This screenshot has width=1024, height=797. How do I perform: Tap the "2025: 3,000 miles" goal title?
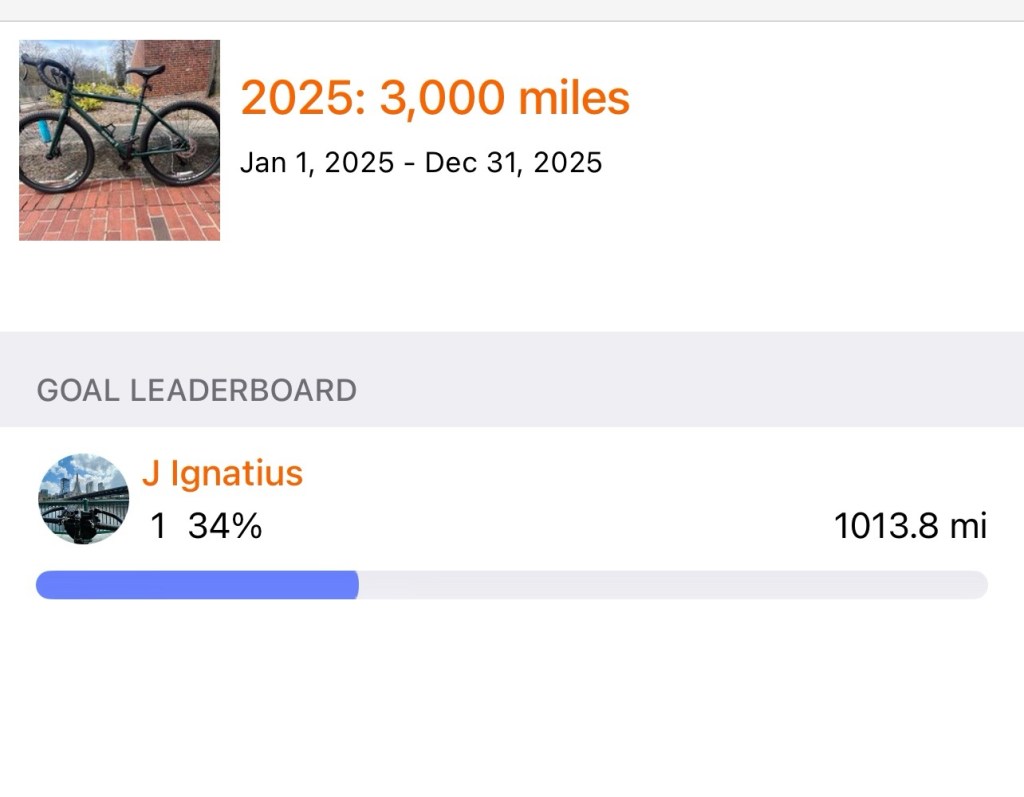coord(435,97)
